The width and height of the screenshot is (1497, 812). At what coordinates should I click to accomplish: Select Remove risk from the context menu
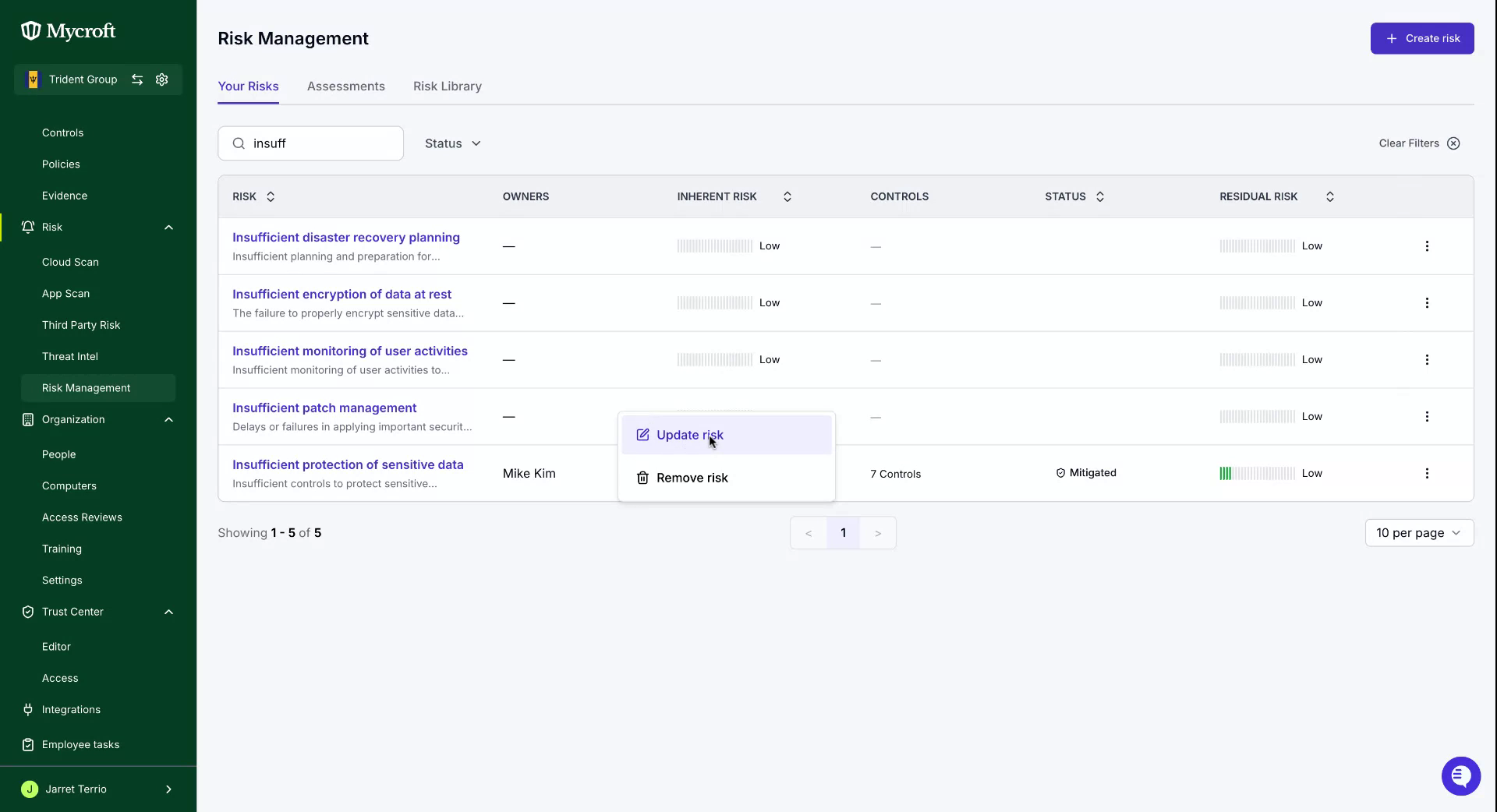pyautogui.click(x=727, y=478)
